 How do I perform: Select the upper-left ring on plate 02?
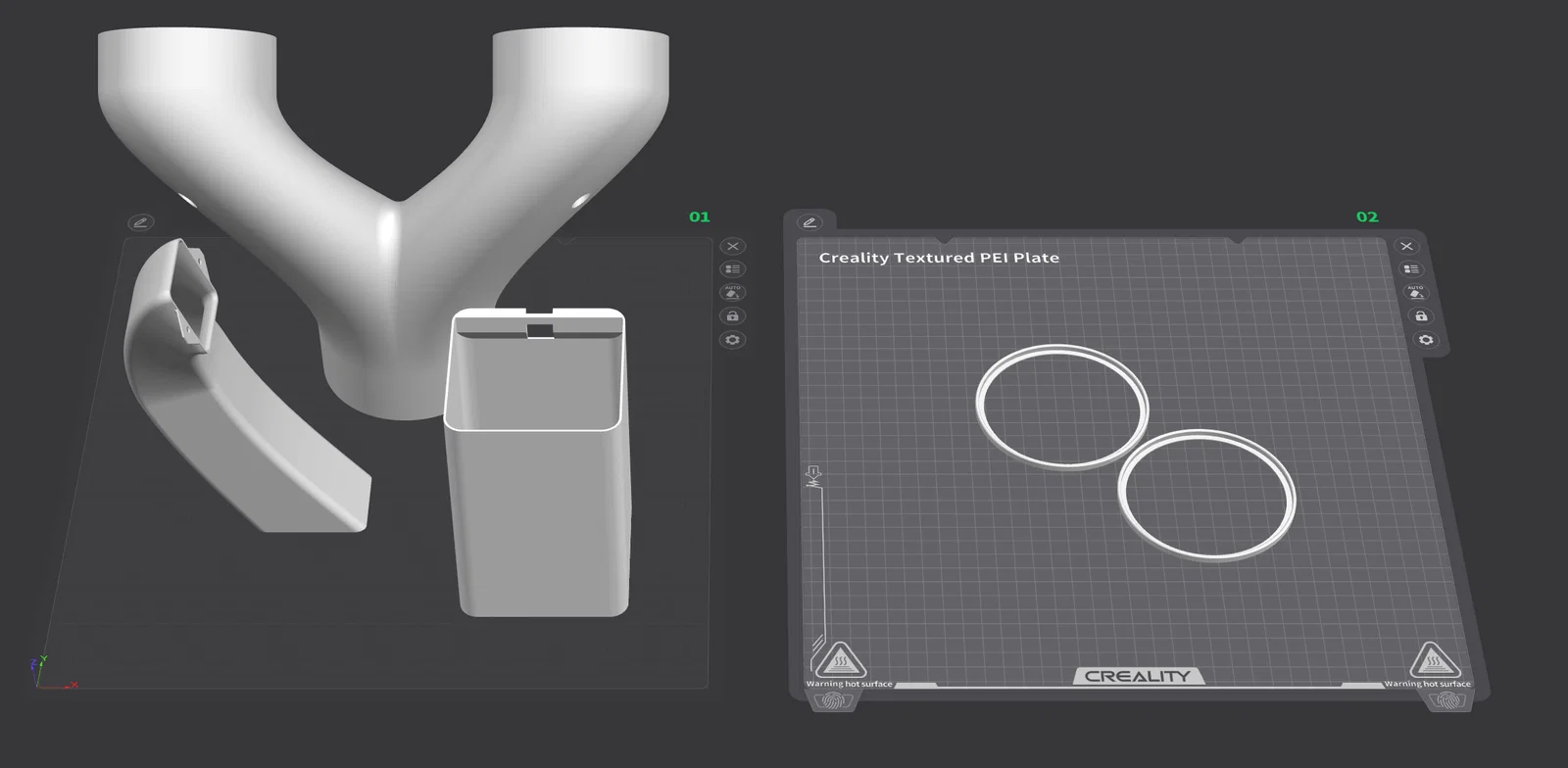coord(1061,406)
